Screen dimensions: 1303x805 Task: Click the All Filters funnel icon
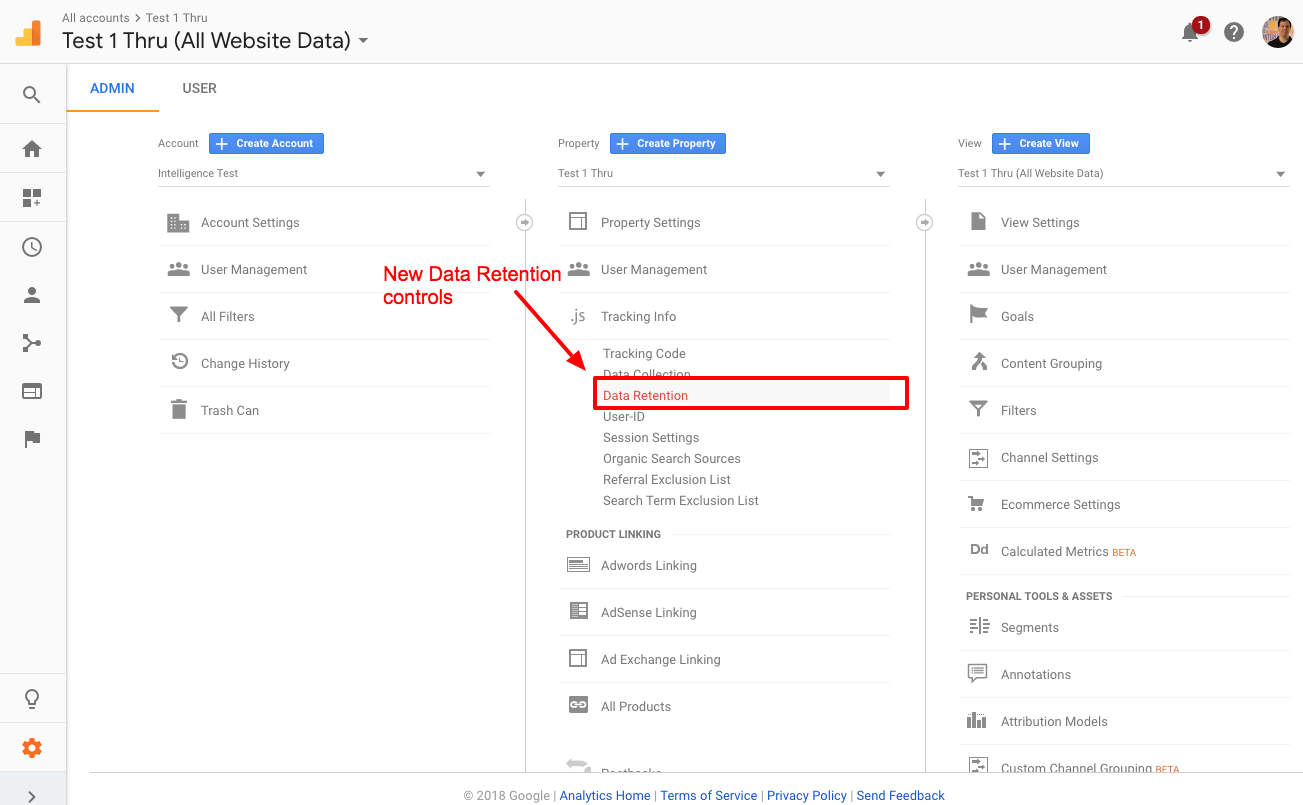(178, 316)
